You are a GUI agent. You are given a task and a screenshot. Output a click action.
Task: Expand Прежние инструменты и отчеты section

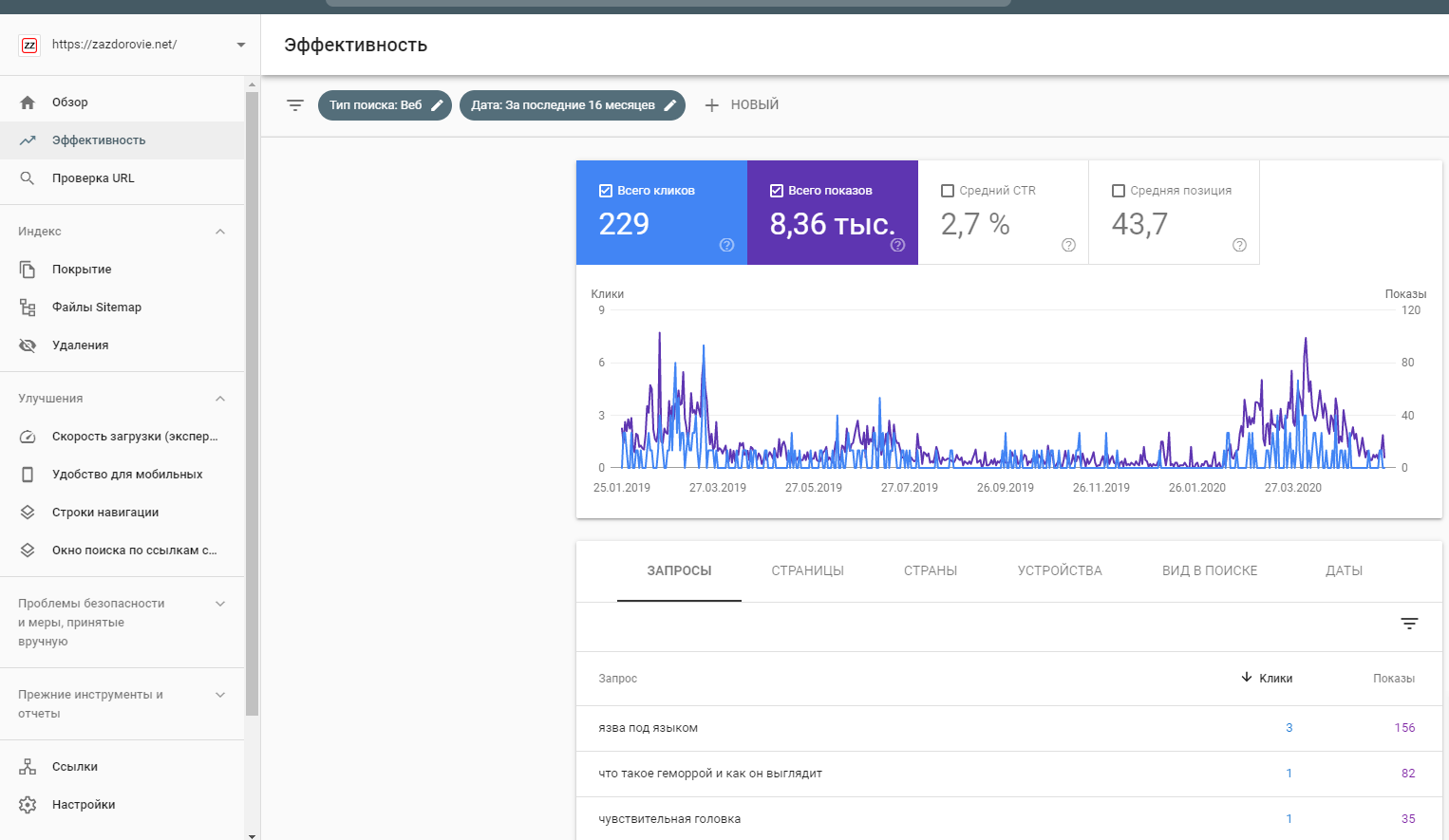pyautogui.click(x=220, y=695)
